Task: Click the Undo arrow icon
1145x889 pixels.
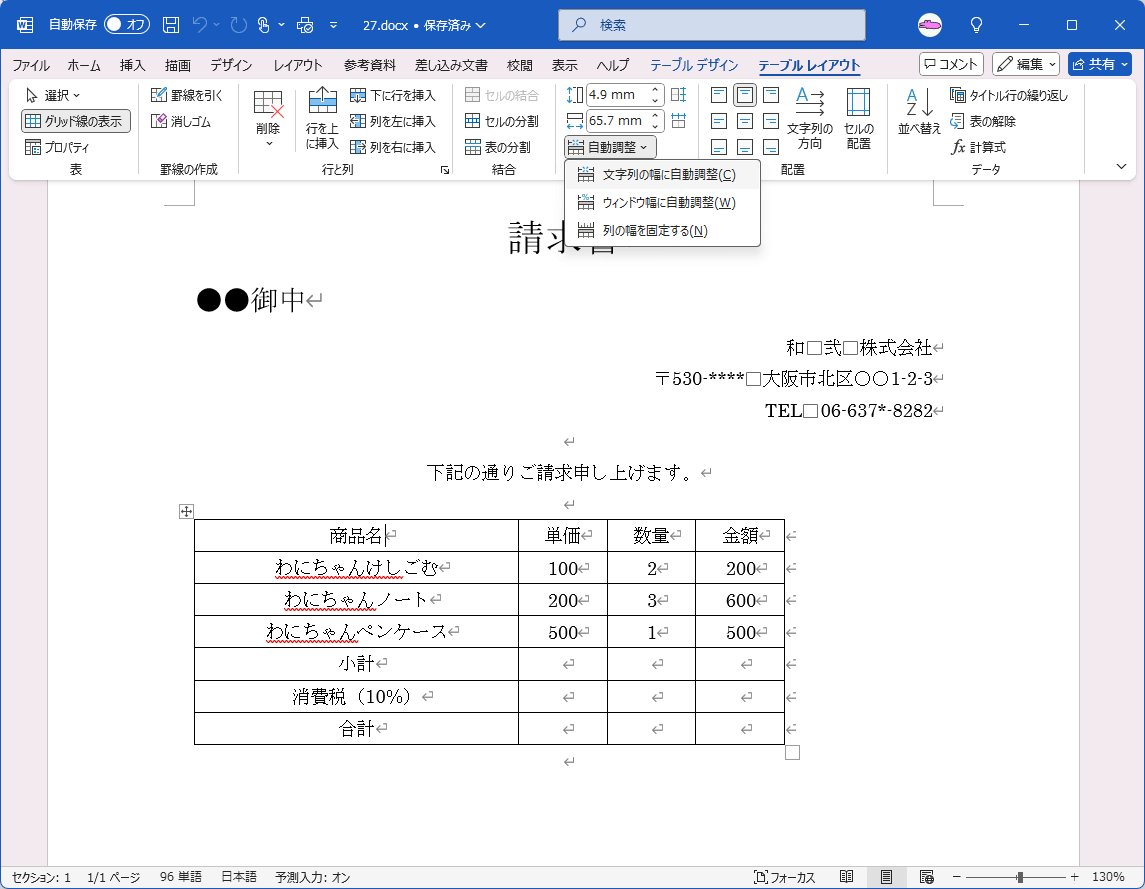Action: (199, 25)
